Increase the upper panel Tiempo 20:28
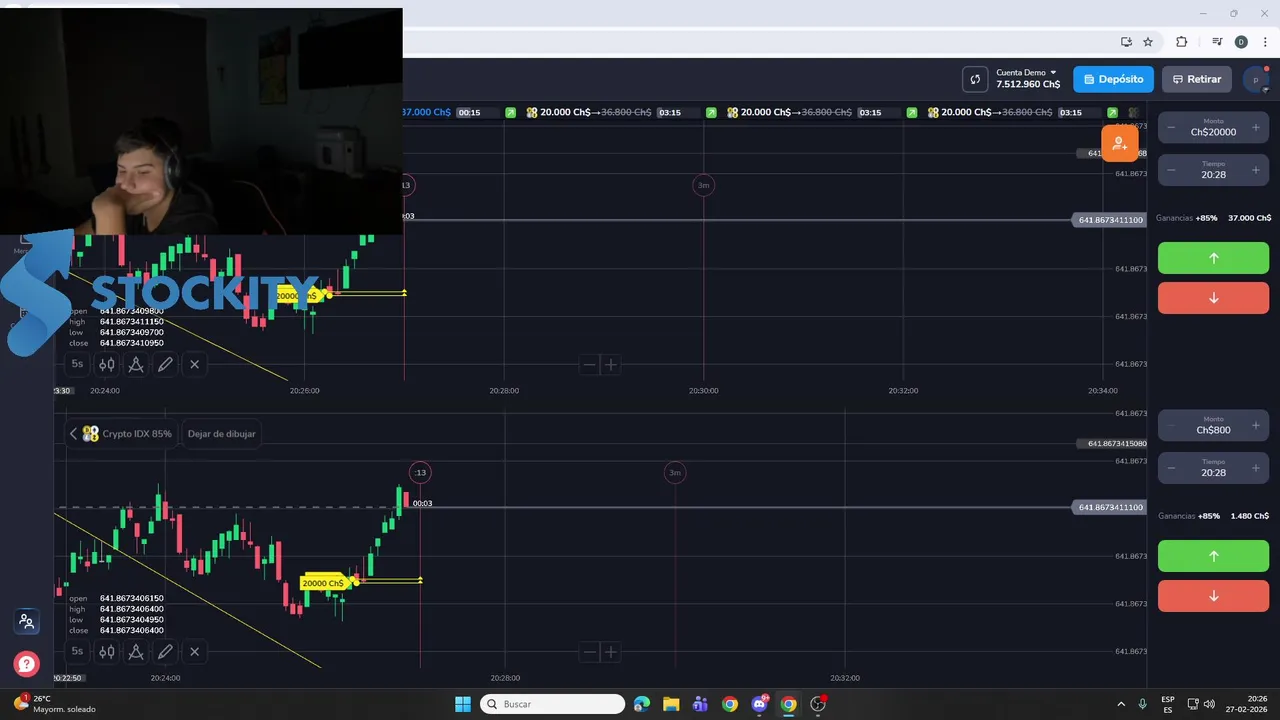 click(1256, 170)
